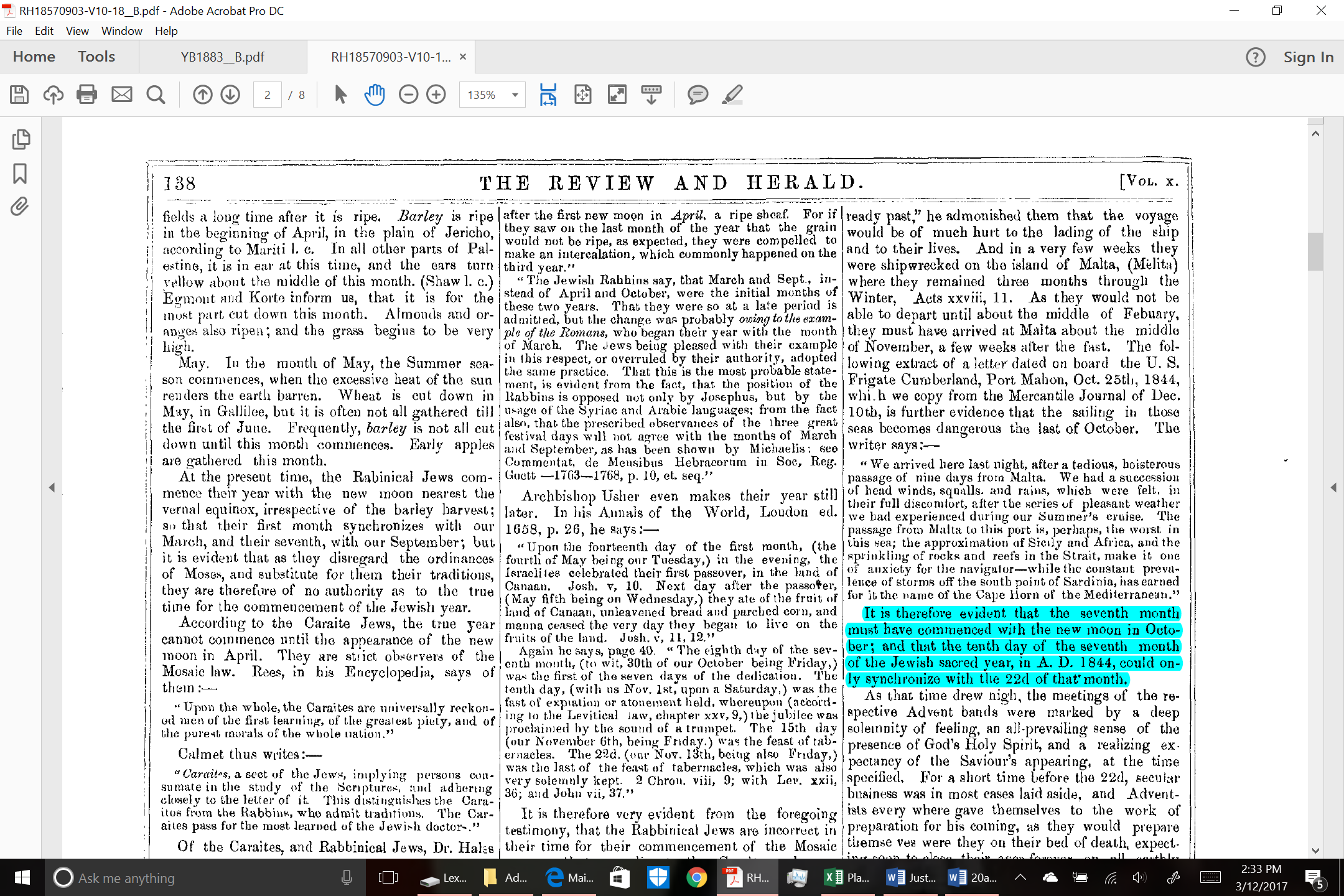Open the Edit menu
This screenshot has width=1344, height=896.
click(44, 30)
